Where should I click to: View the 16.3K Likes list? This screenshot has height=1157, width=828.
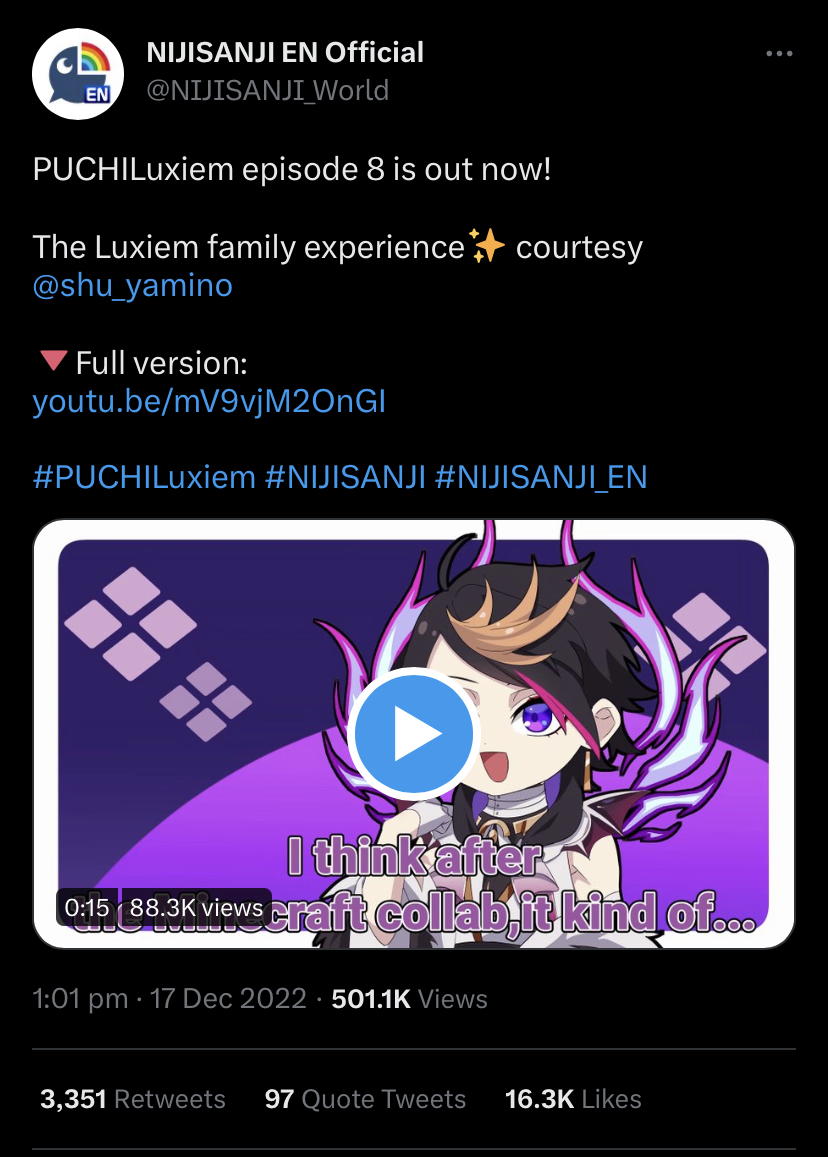tap(573, 1099)
